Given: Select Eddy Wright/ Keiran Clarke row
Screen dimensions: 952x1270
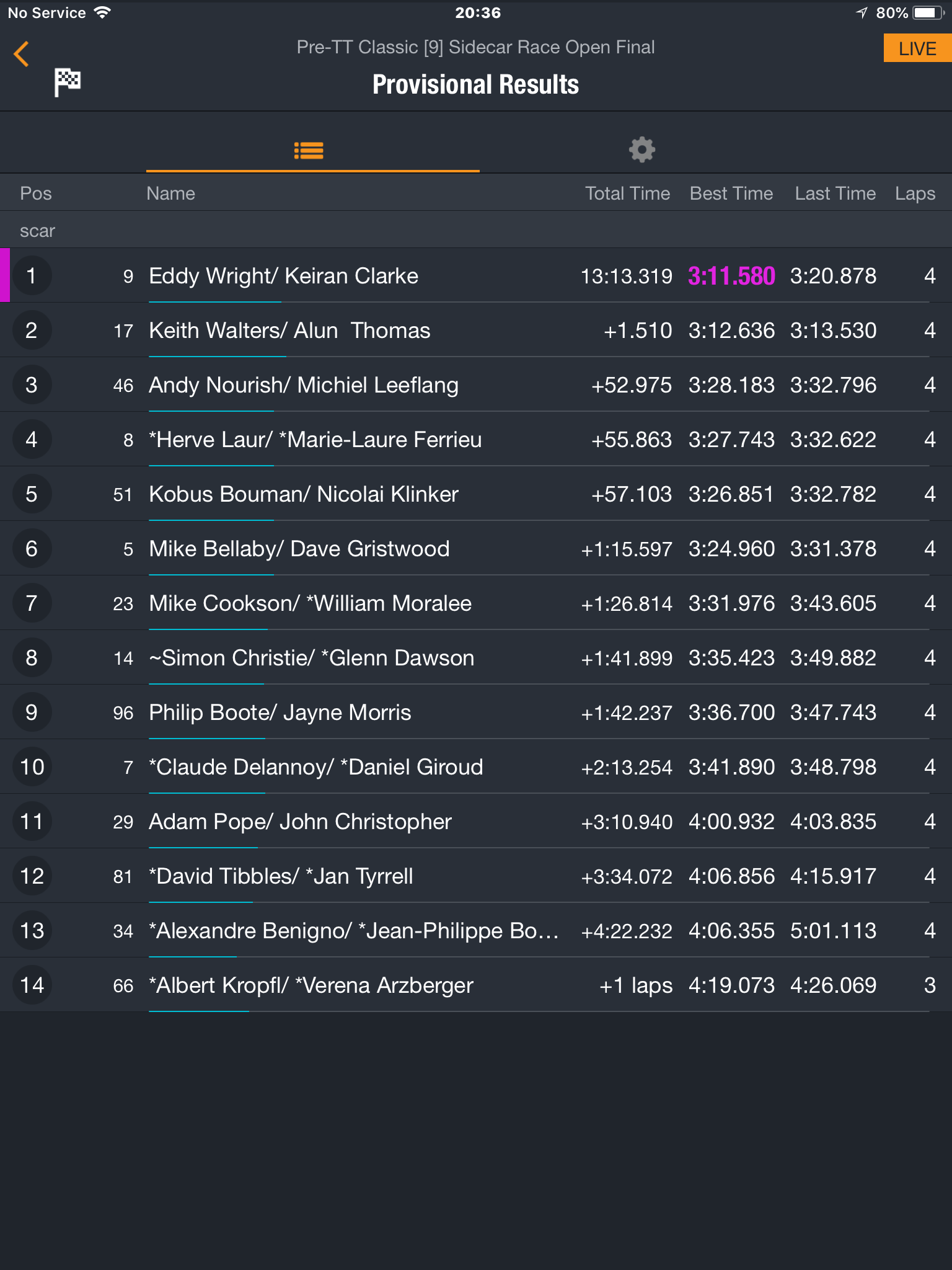Looking at the screenshot, I should (x=476, y=275).
